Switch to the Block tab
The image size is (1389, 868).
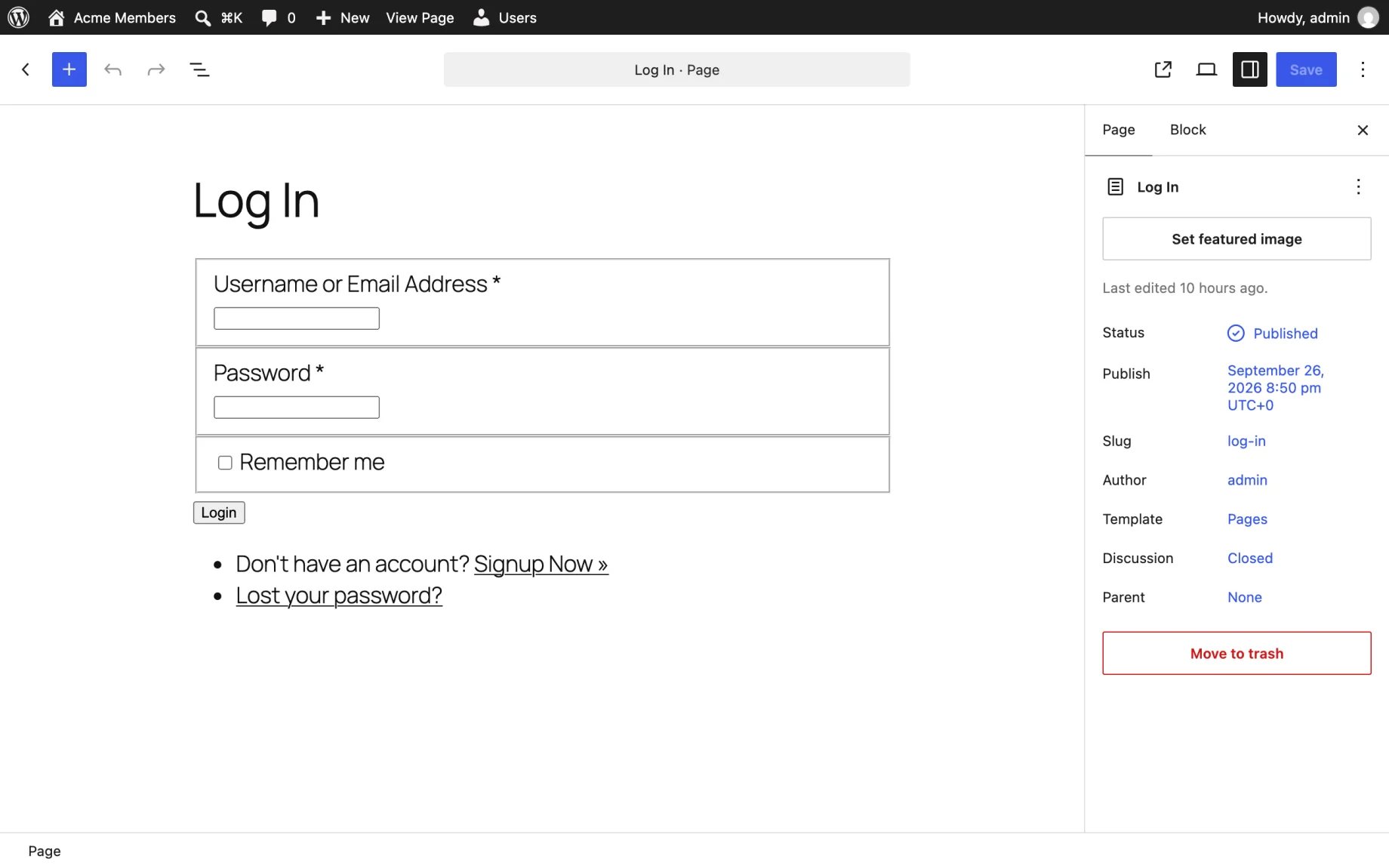pyautogui.click(x=1188, y=130)
